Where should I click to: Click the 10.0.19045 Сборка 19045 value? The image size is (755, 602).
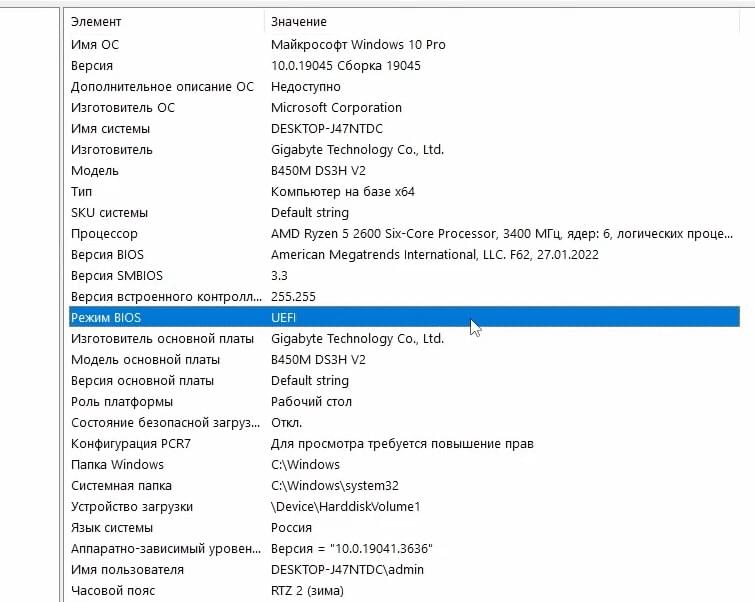tap(346, 66)
